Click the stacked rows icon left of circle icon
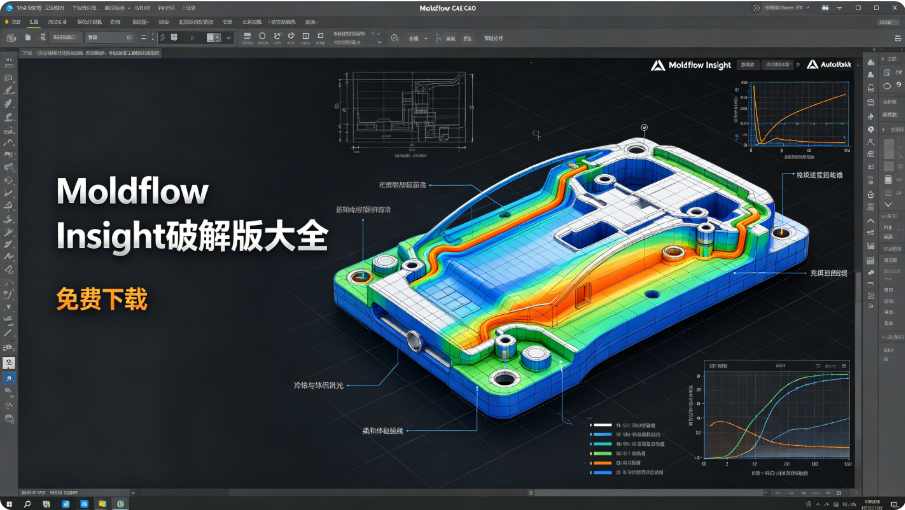Image resolution: width=905 pixels, height=510 pixels. point(247,36)
